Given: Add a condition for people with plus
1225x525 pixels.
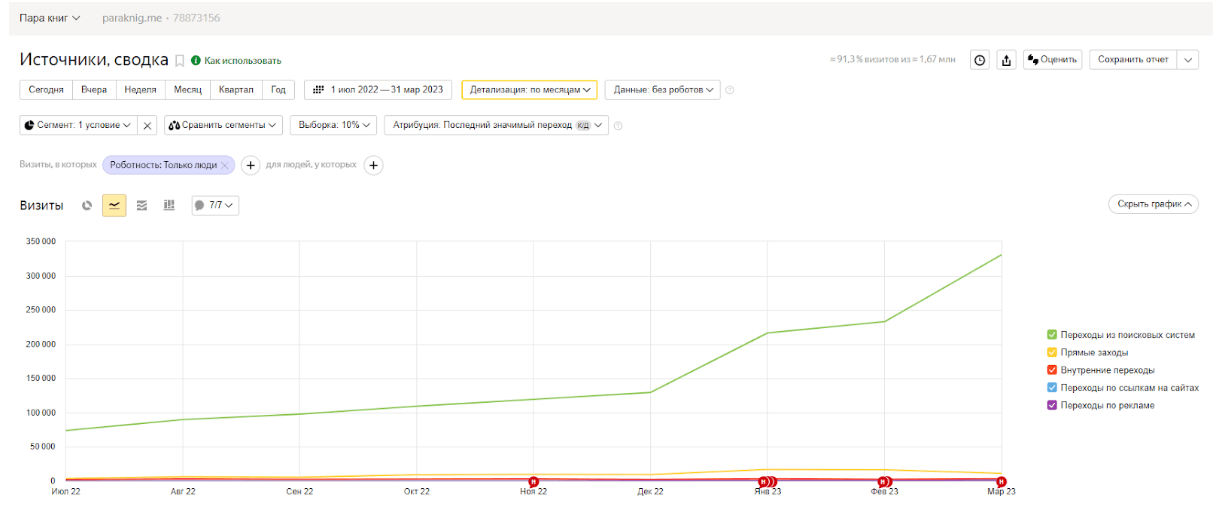Looking at the screenshot, I should (373, 165).
